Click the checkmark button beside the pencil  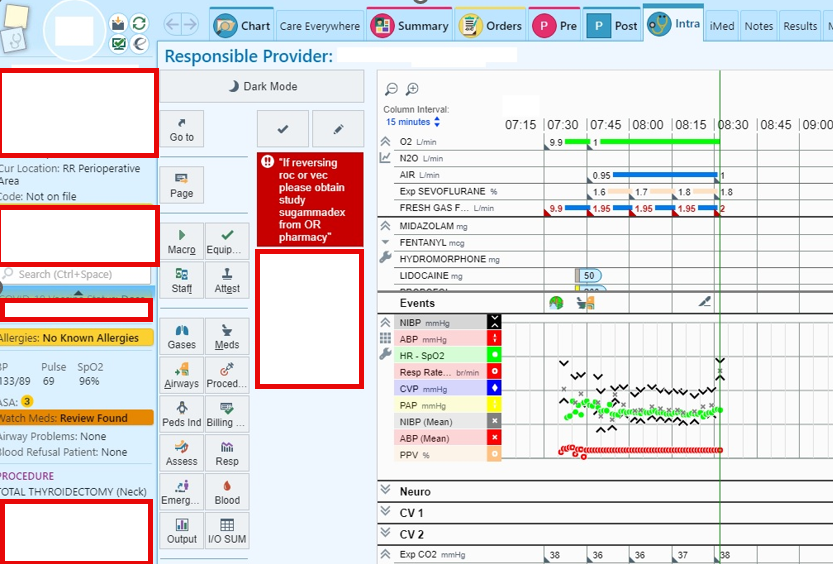pos(283,129)
